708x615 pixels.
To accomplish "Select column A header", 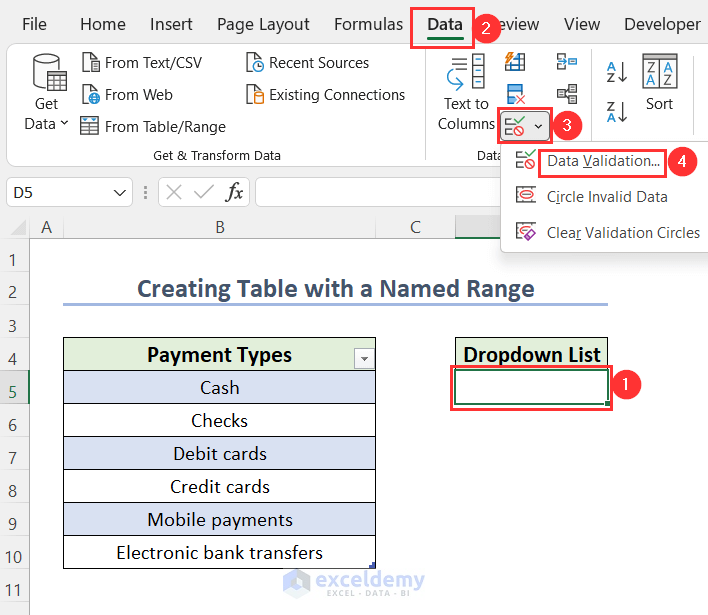I will [x=47, y=227].
